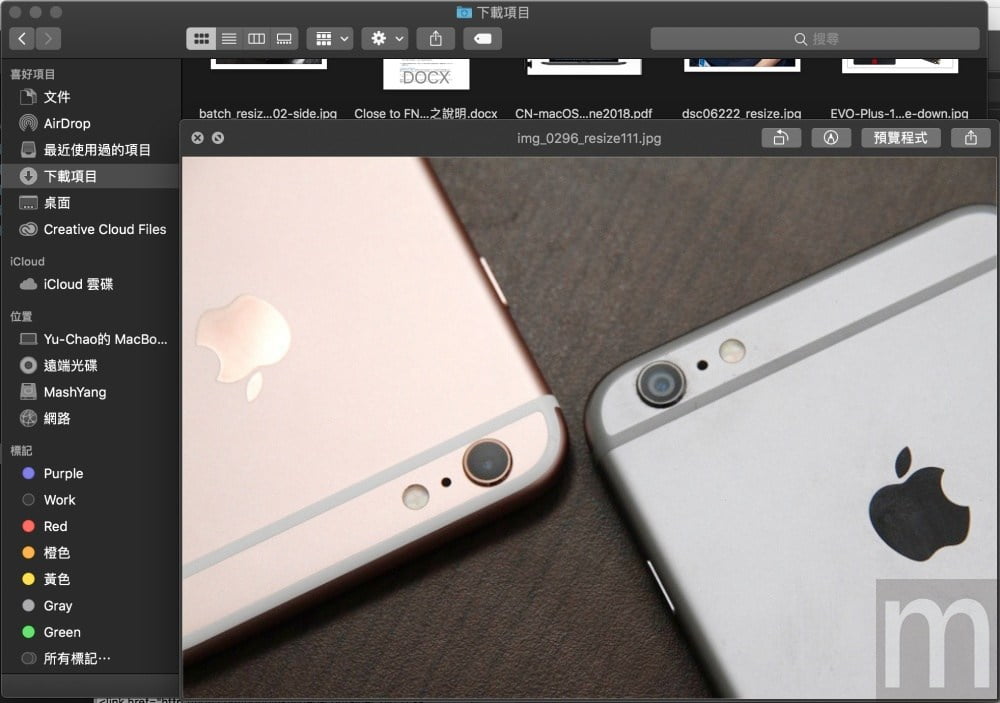The image size is (1000, 703).
Task: Click the edit tags icon
Action: [482, 39]
